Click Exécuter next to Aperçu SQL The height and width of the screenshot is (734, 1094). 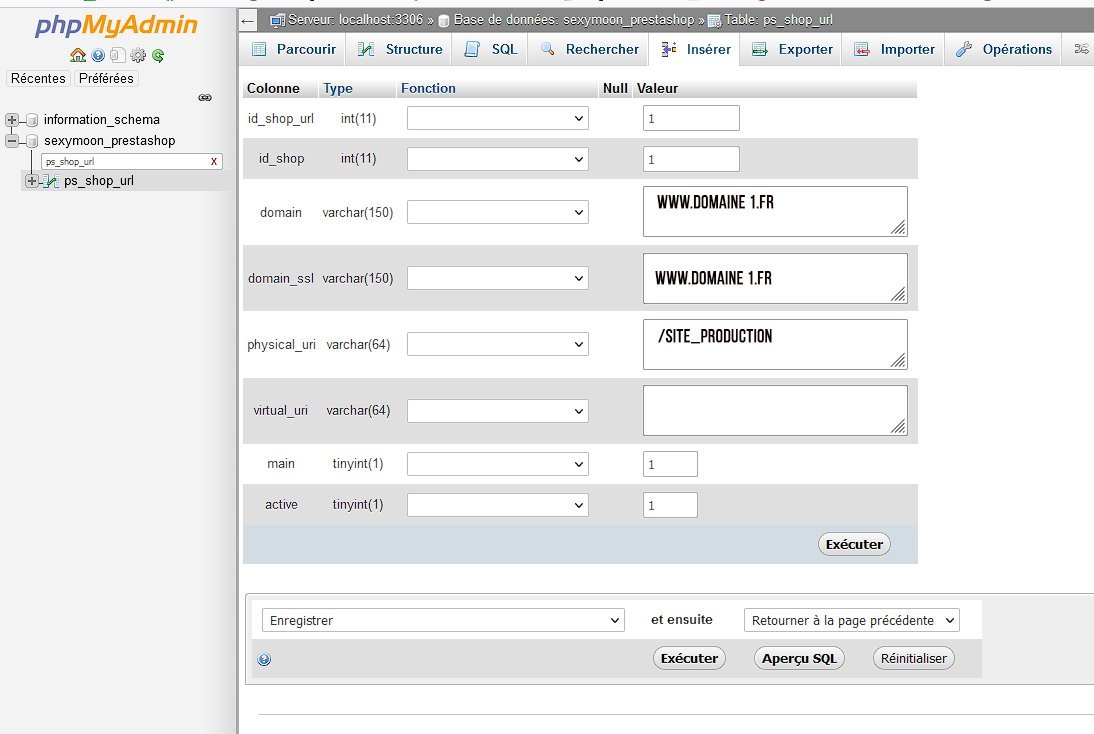tap(689, 658)
